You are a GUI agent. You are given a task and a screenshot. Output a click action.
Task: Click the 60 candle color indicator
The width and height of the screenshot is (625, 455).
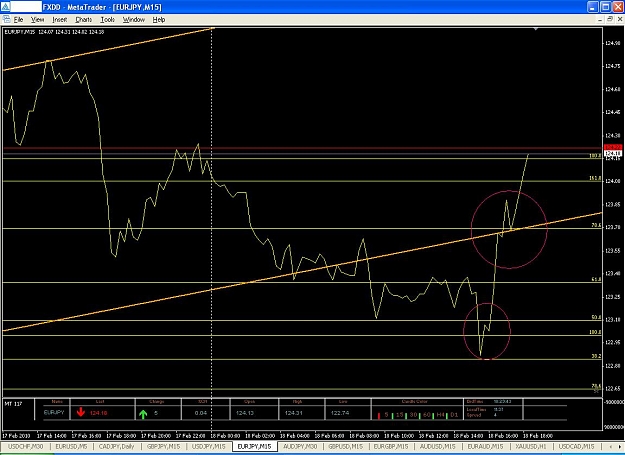(426, 415)
